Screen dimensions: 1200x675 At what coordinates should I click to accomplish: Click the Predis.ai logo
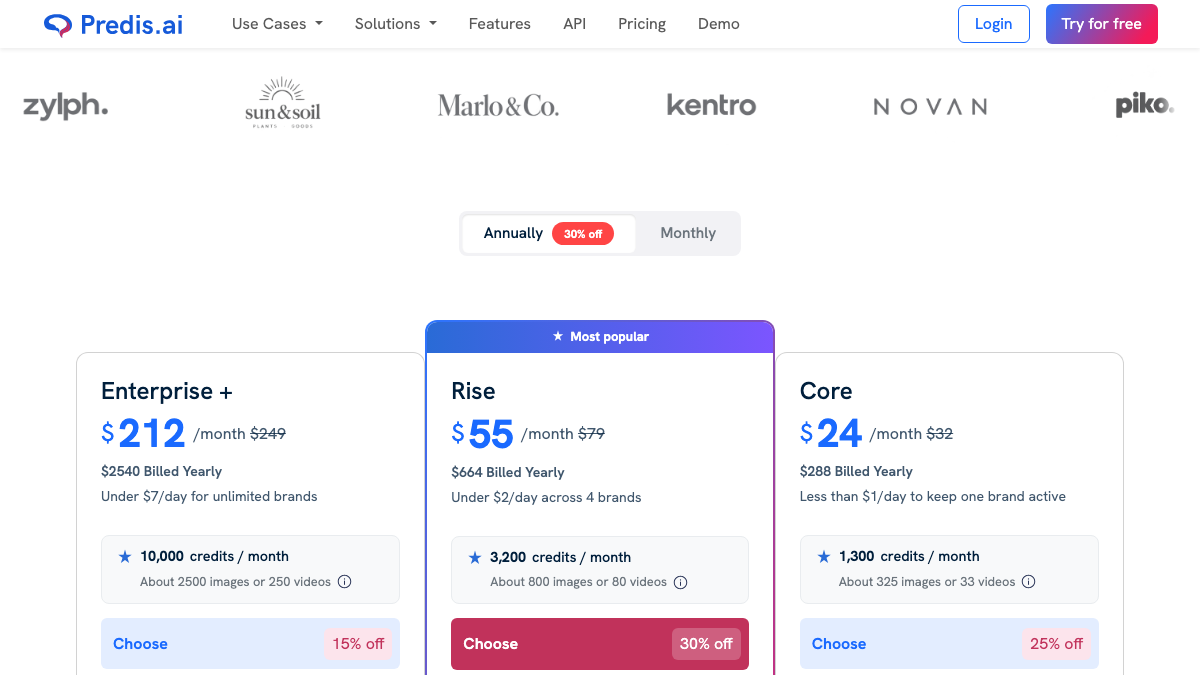[113, 24]
